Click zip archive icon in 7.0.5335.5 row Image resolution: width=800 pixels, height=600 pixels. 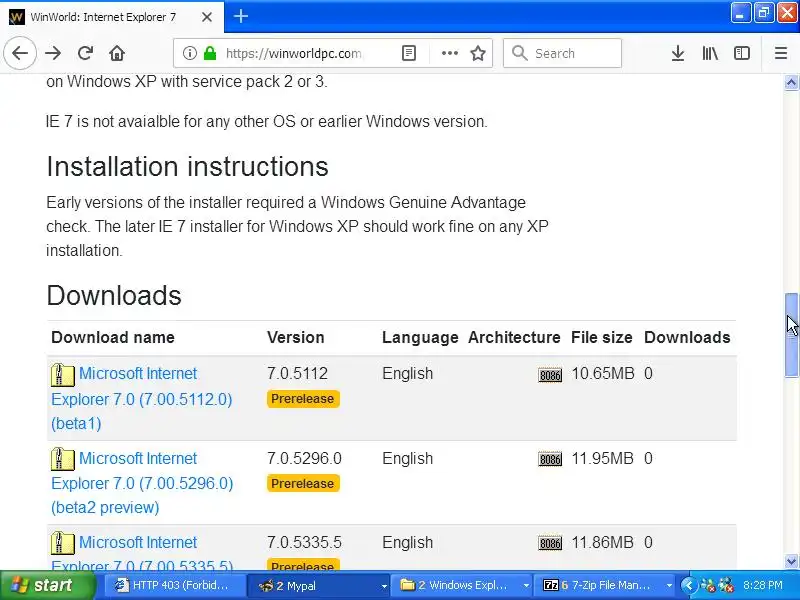[62, 543]
